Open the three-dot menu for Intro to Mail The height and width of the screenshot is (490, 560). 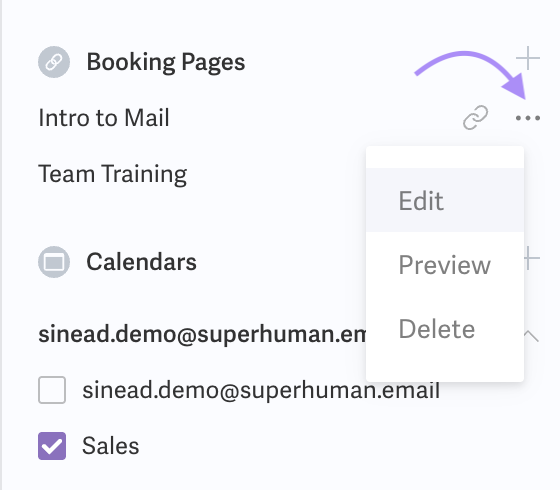[528, 118]
